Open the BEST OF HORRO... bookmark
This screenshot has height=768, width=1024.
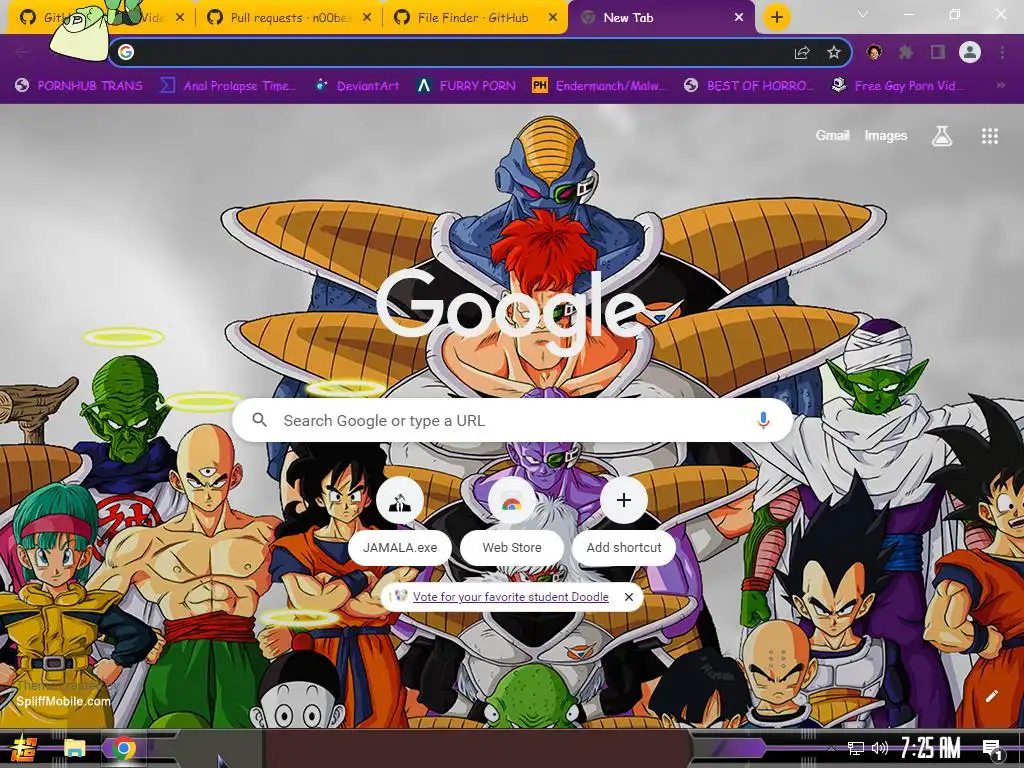click(x=749, y=86)
